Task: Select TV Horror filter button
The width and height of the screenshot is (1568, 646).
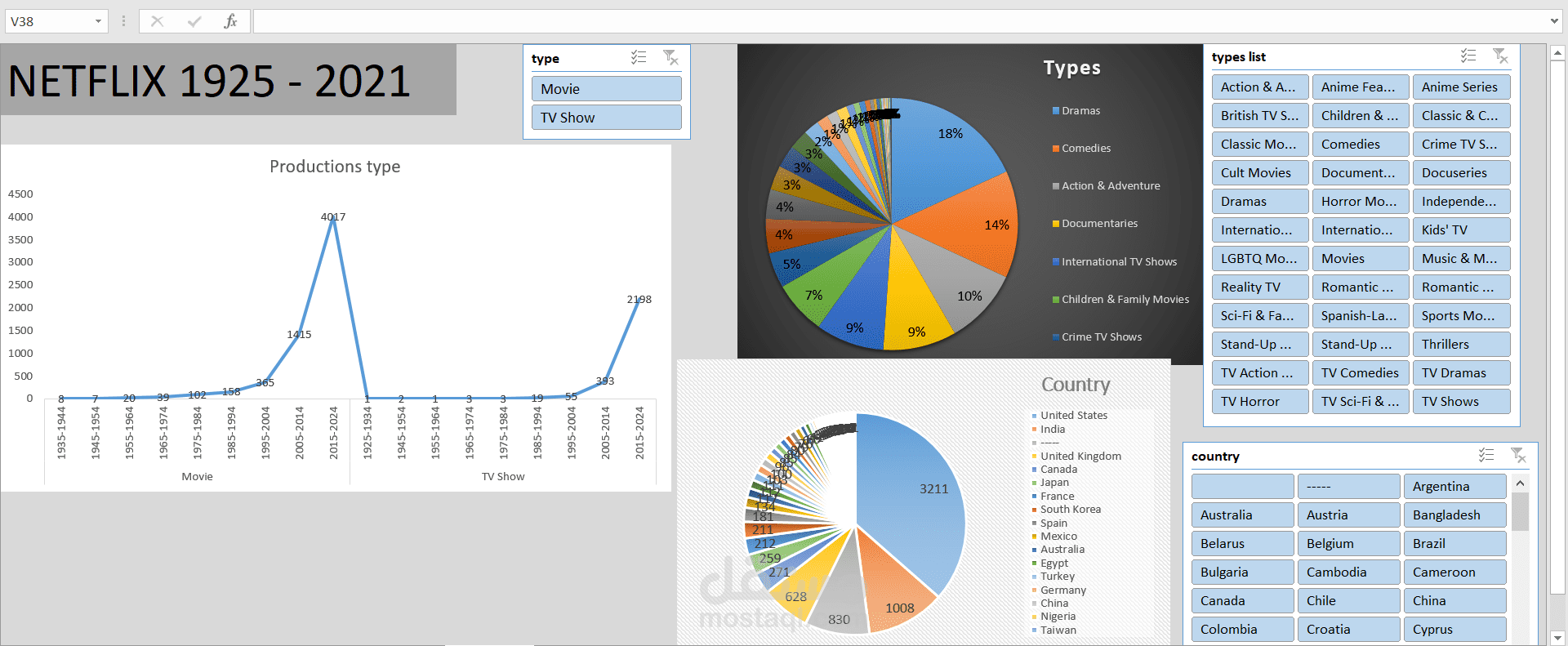Action: pos(1260,402)
